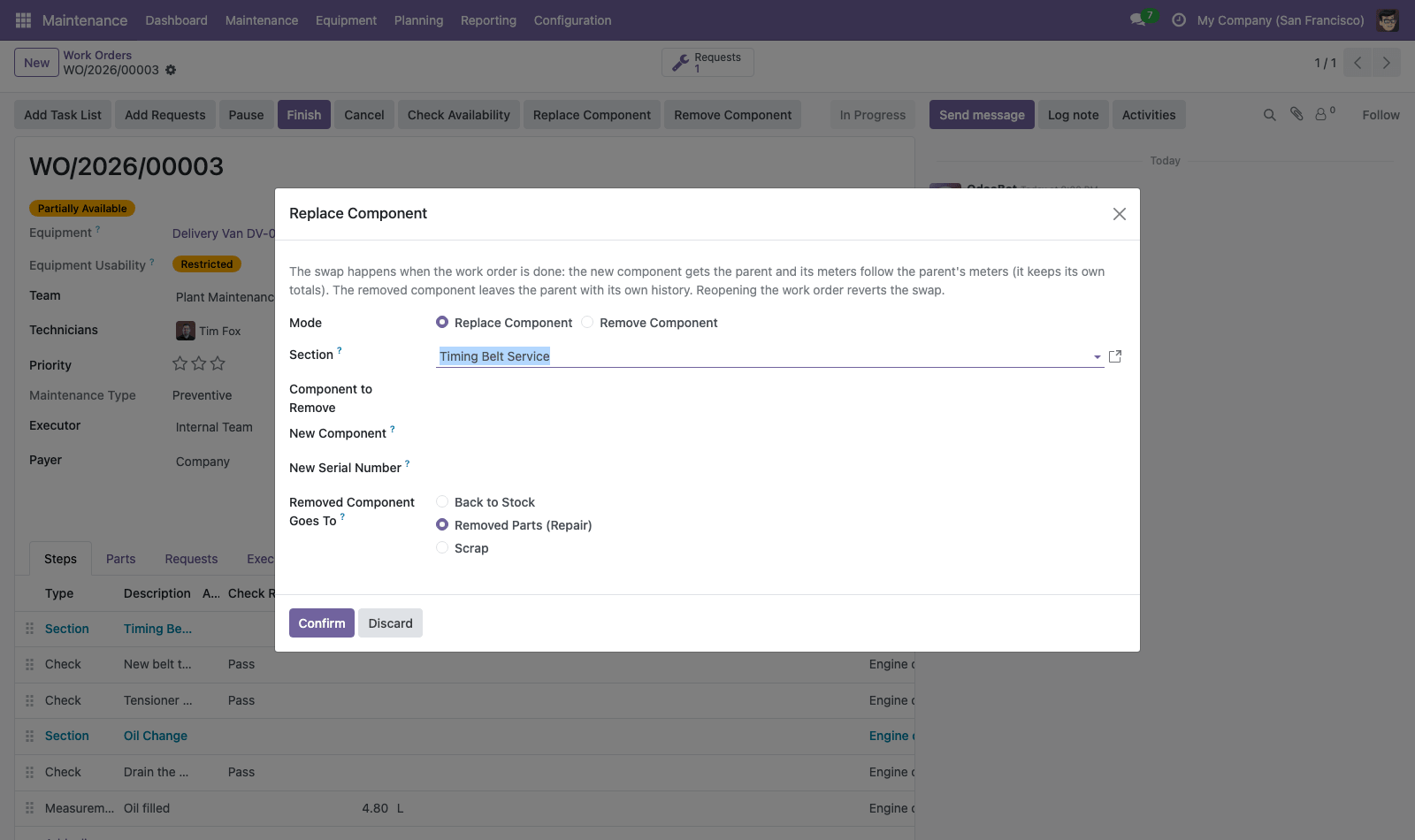
Task: Open the Configuration menu
Action: (x=572, y=20)
